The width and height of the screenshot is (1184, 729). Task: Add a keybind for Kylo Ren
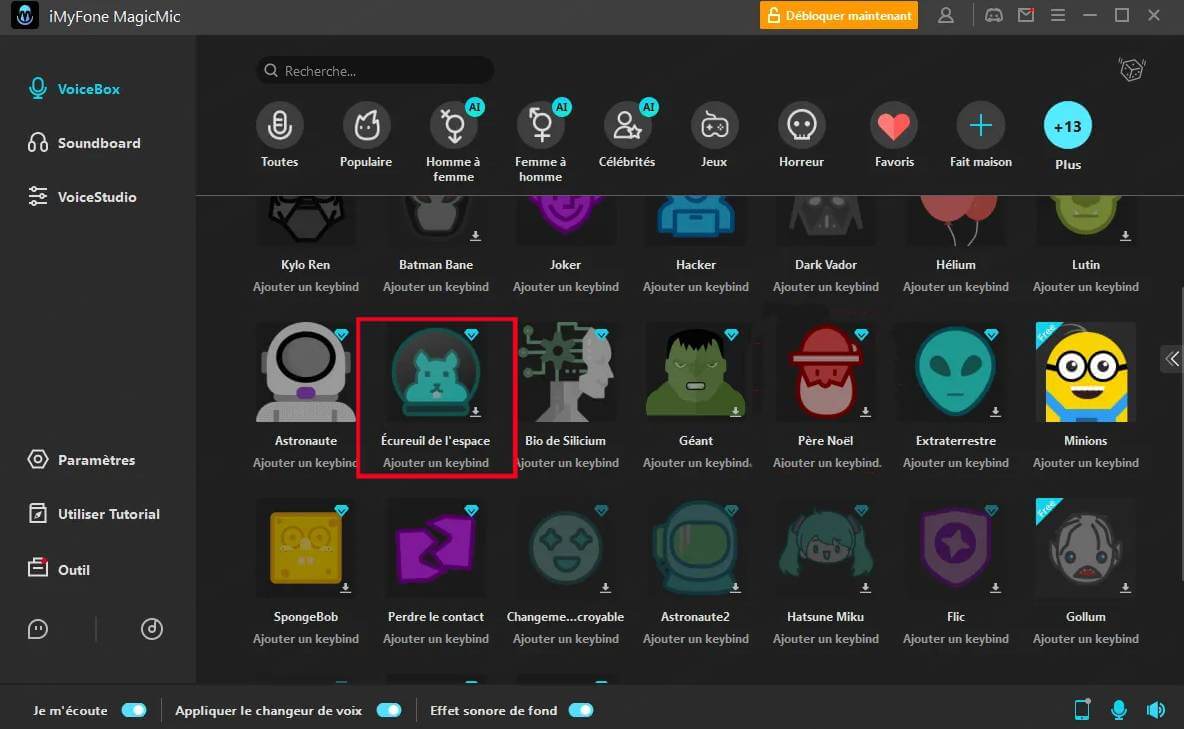click(306, 287)
